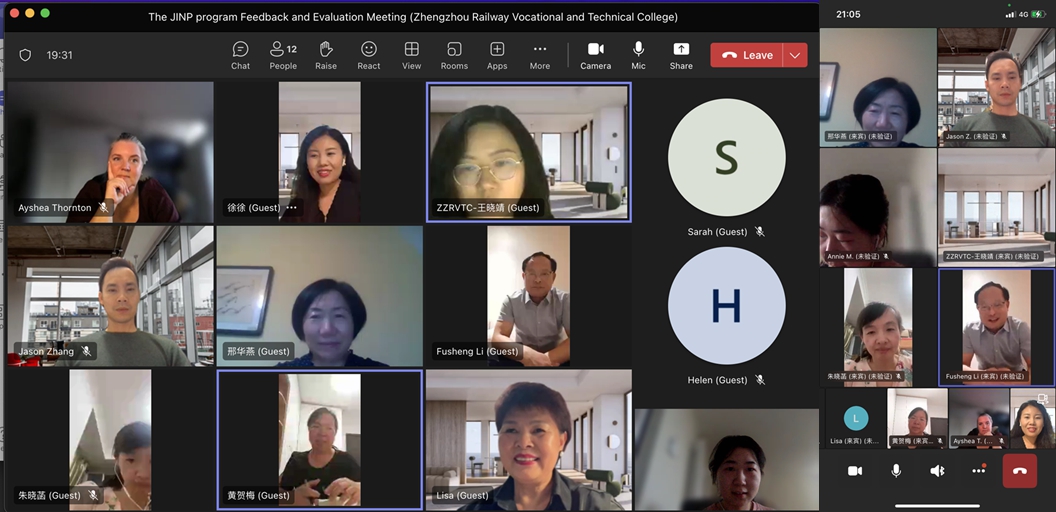Open the three-dot menu on phone controls

[x=978, y=471]
